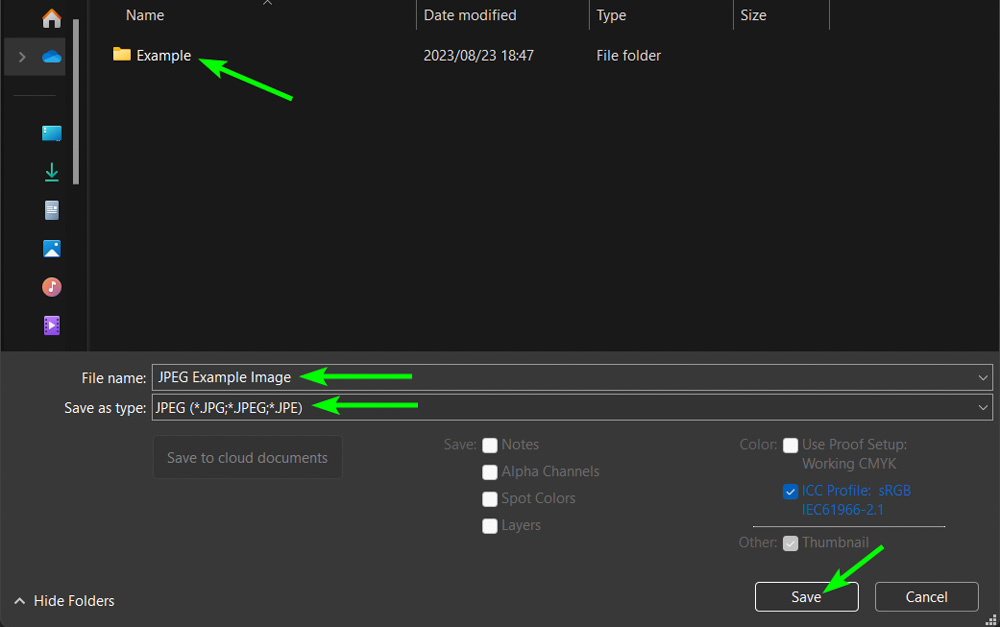Open the File name history dropdown arrow
The height and width of the screenshot is (627, 1000).
(983, 378)
